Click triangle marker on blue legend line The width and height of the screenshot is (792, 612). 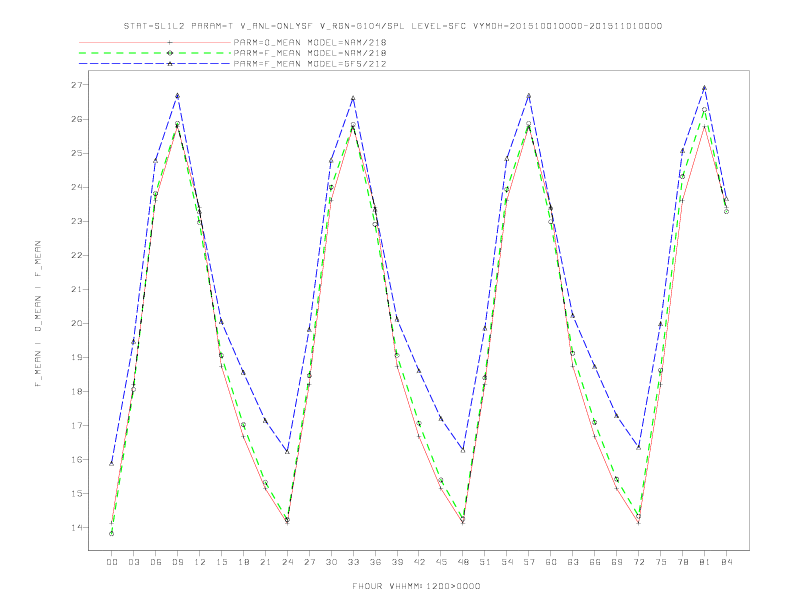pyautogui.click(x=170, y=64)
